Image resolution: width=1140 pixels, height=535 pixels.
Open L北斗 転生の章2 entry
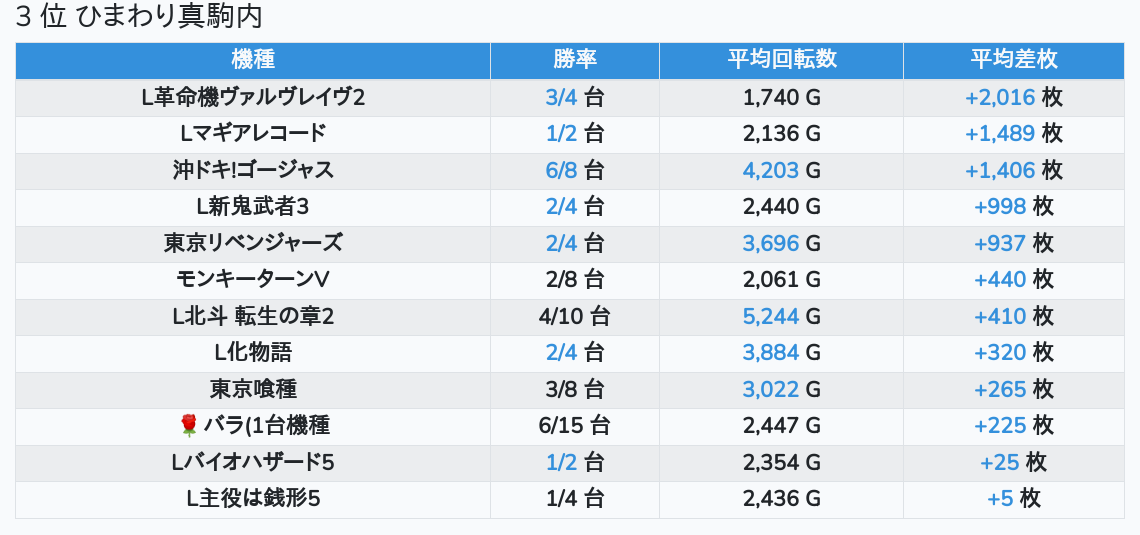tap(253, 317)
